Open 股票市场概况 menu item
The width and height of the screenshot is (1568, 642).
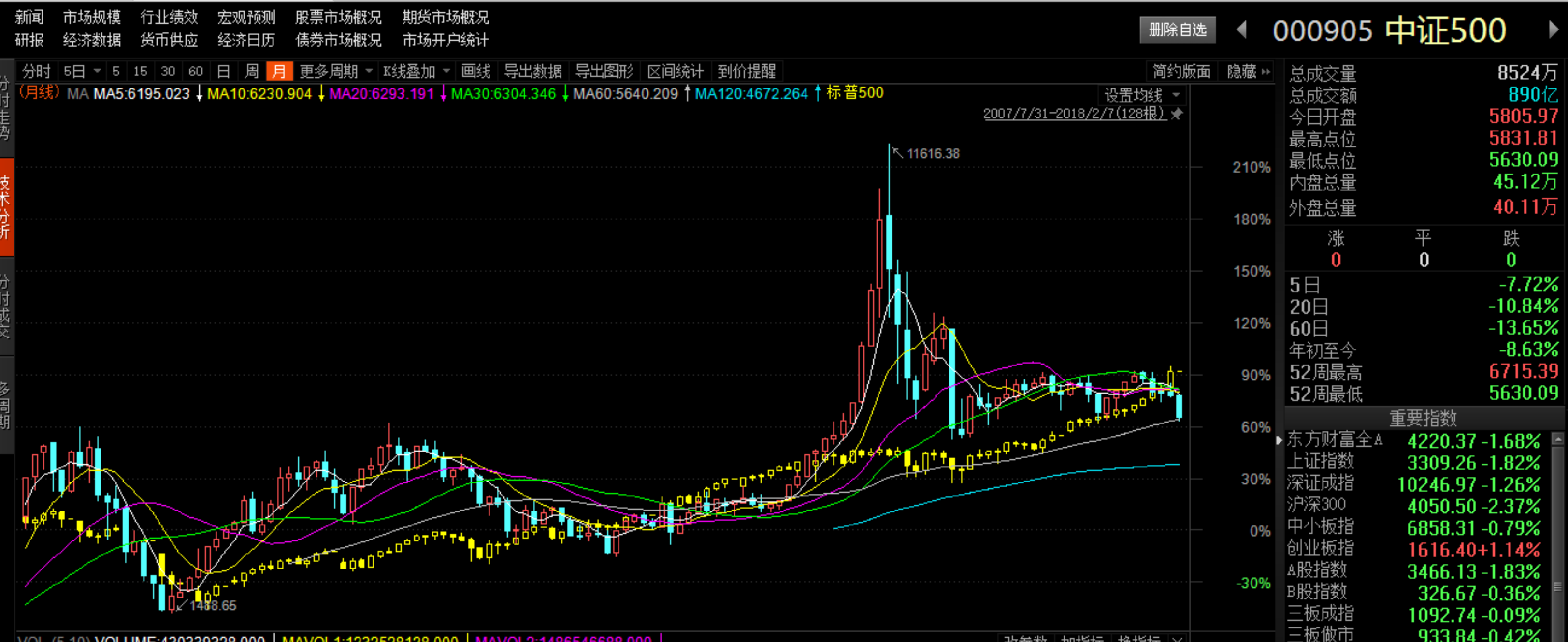tap(338, 17)
